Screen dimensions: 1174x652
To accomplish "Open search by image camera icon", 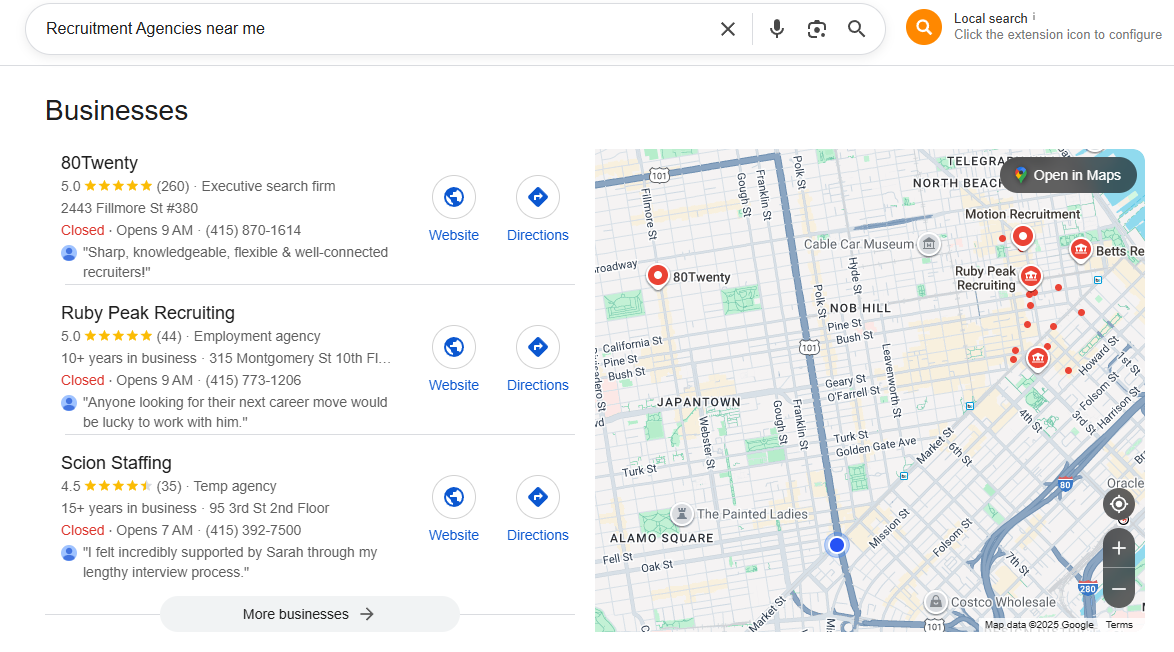I will 817,29.
